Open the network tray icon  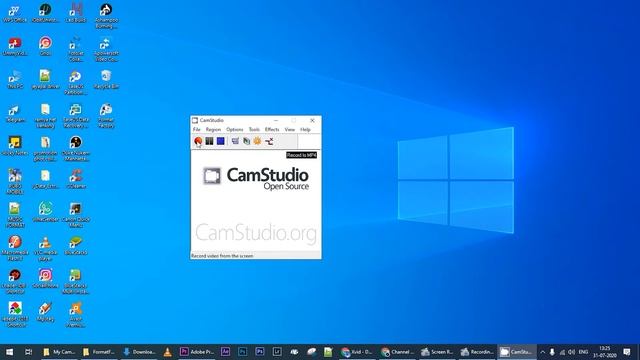[562, 352]
